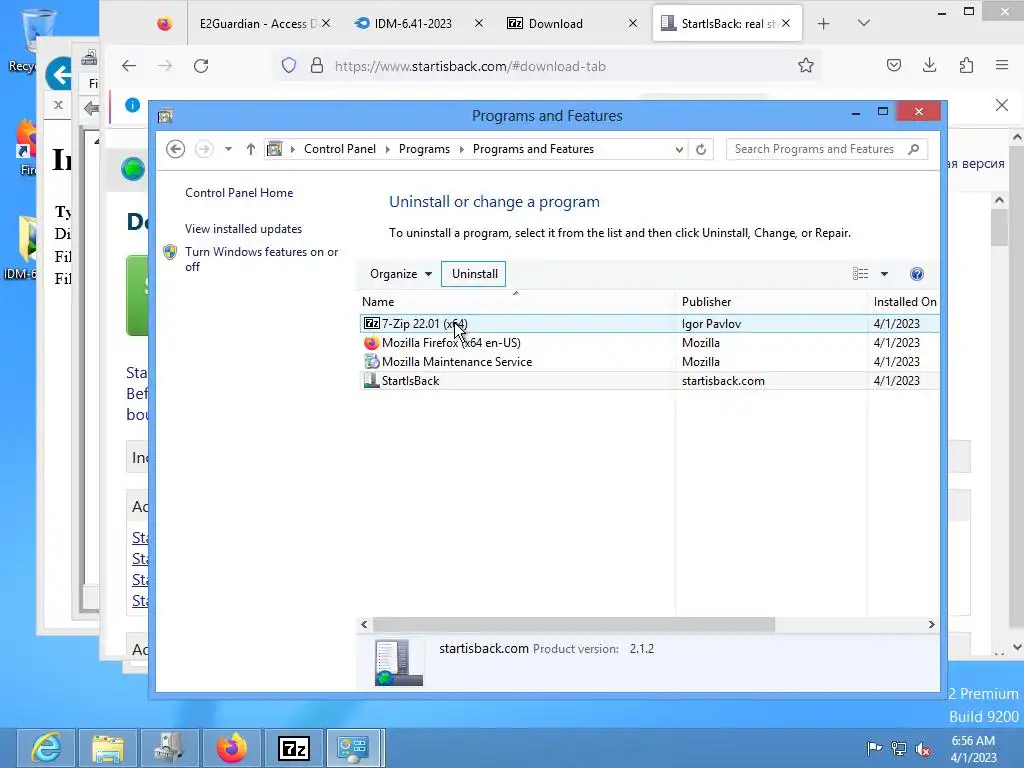The image size is (1024, 768).
Task: Click the horizontal scrollbar left arrow
Action: click(364, 624)
